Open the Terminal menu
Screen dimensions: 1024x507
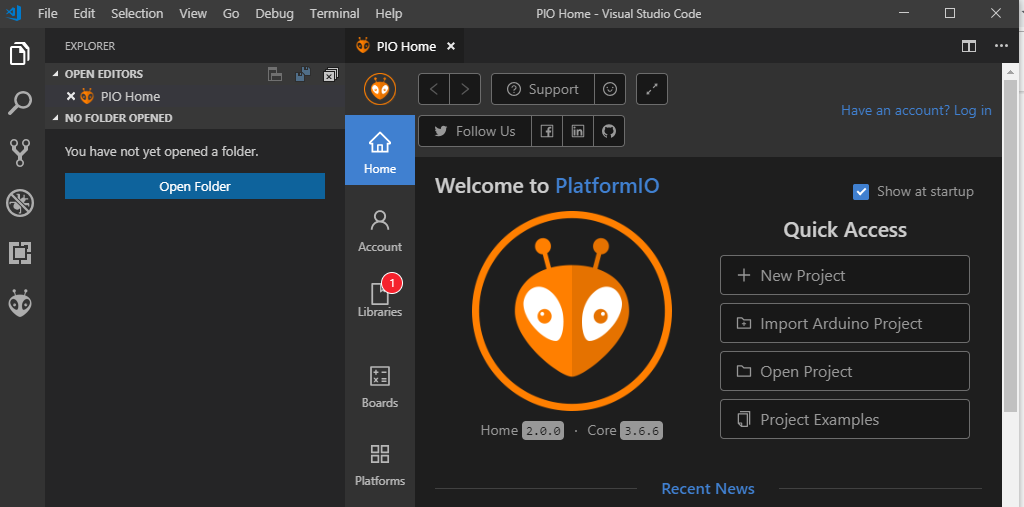coord(334,13)
